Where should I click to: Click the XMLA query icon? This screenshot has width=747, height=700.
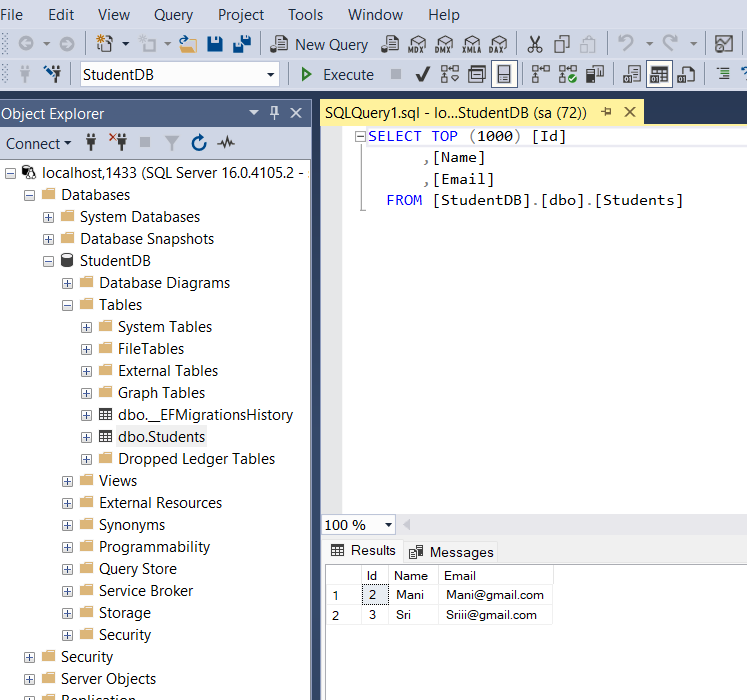pyautogui.click(x=472, y=44)
